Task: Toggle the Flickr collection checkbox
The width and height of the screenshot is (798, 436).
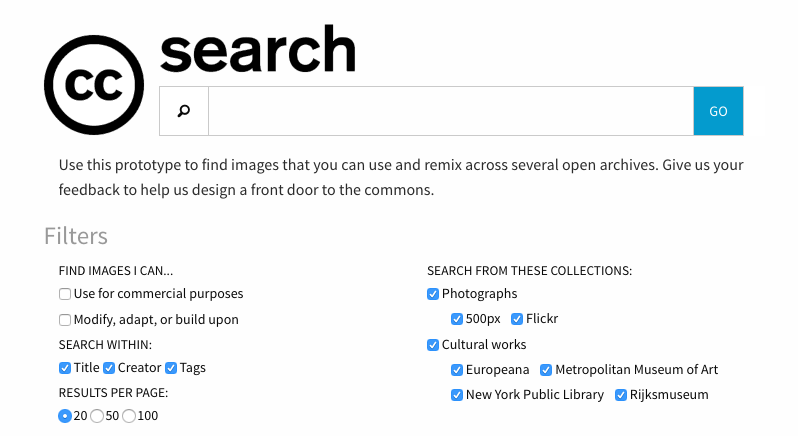Action: (x=517, y=320)
